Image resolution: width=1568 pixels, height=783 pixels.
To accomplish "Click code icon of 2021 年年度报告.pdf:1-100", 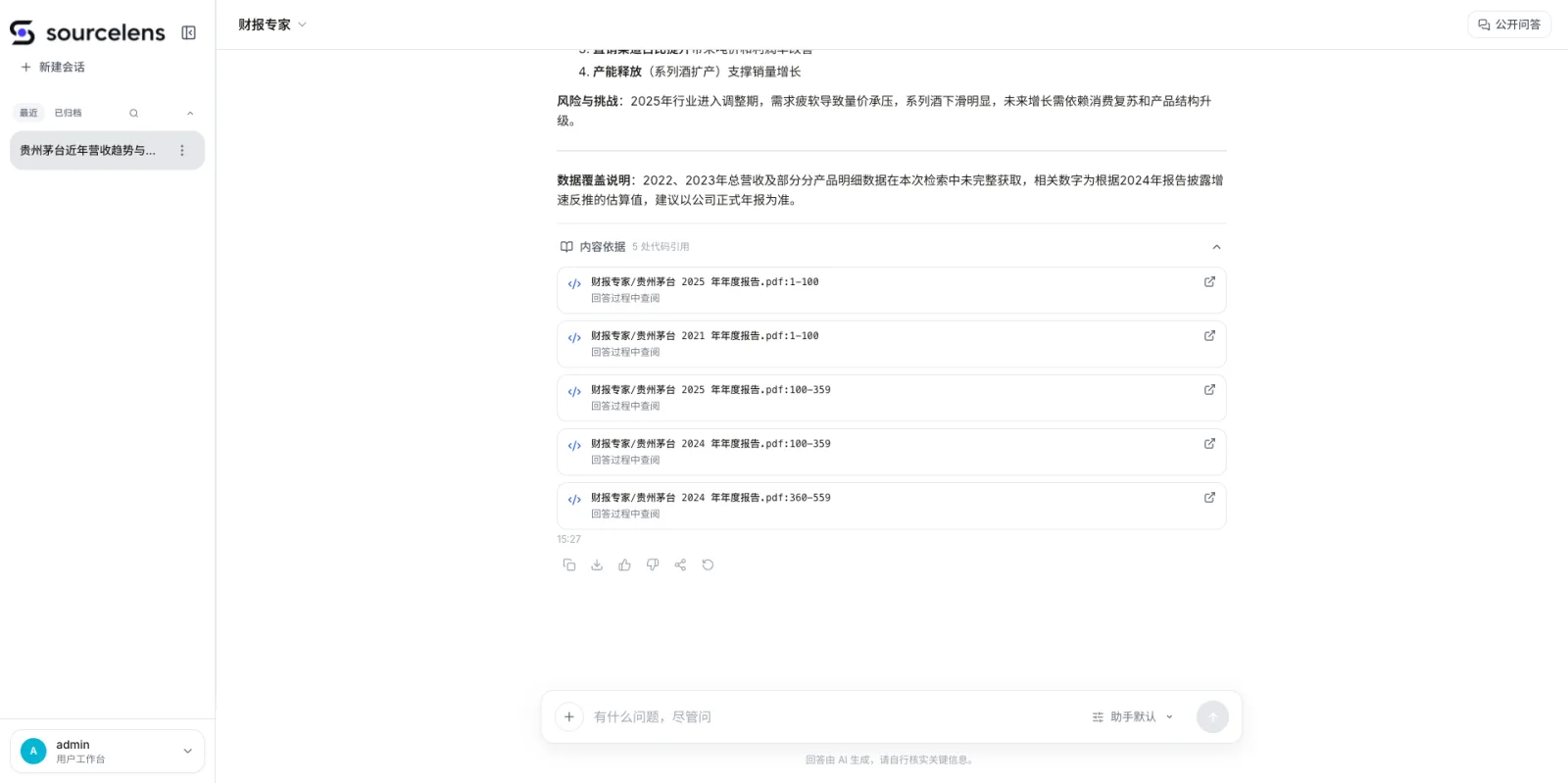I will 574,338.
